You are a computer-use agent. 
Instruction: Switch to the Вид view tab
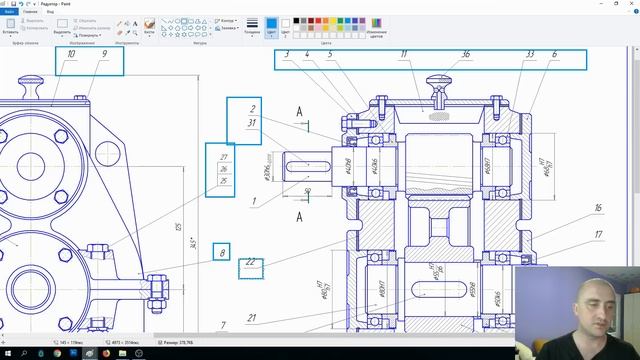(x=50, y=11)
